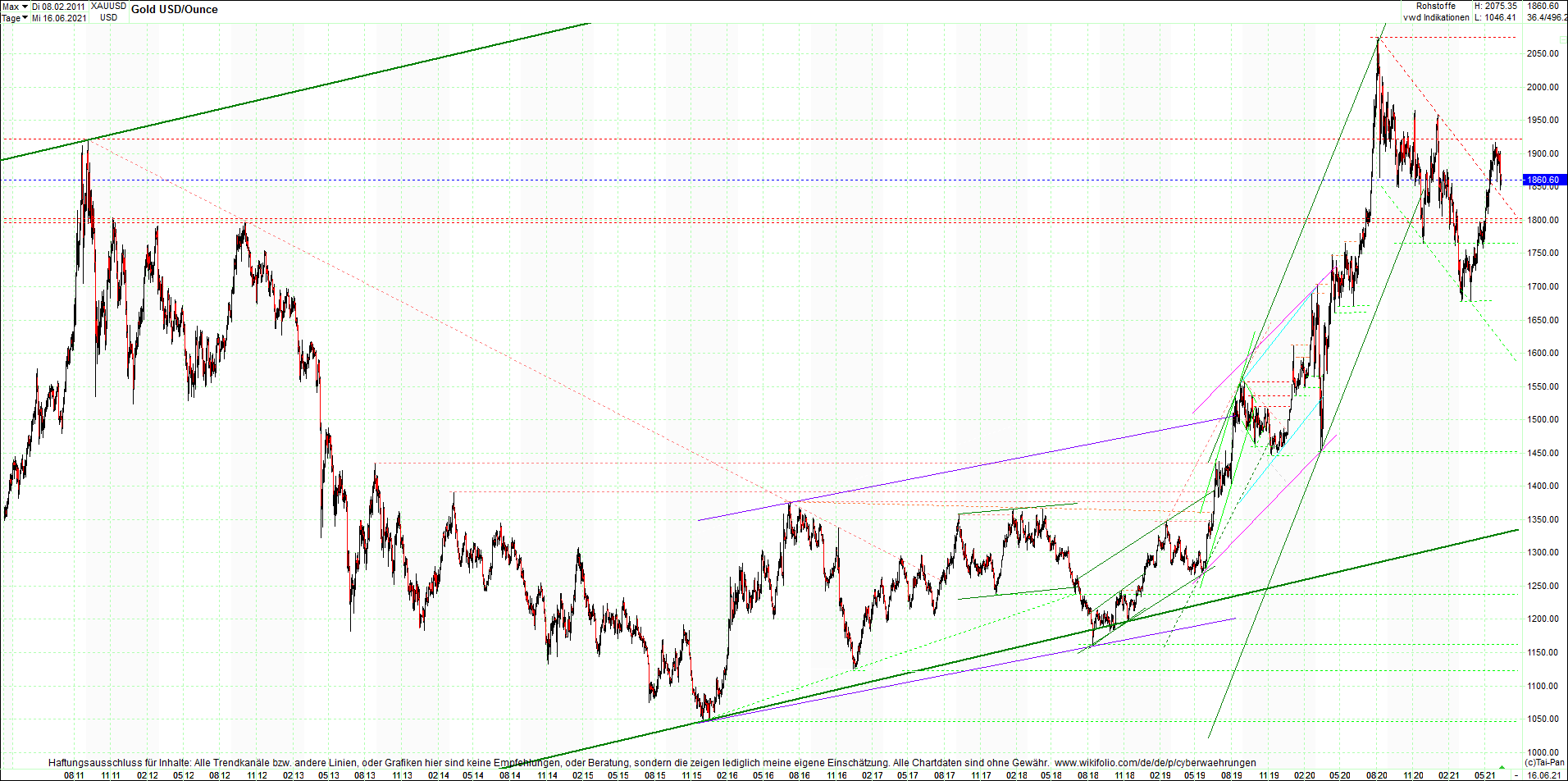Click the vwd Indikationen source label
1568x781 pixels.
[1436, 18]
